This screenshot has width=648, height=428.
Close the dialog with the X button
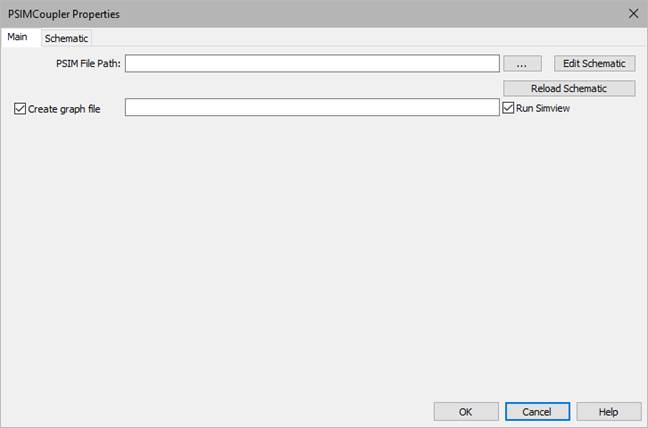[x=632, y=13]
